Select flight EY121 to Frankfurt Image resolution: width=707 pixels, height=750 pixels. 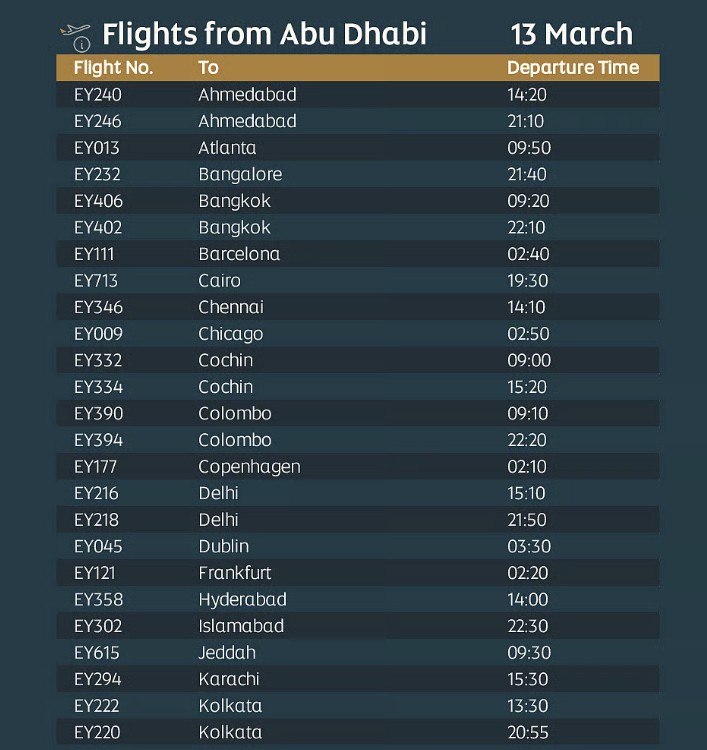[x=358, y=573]
